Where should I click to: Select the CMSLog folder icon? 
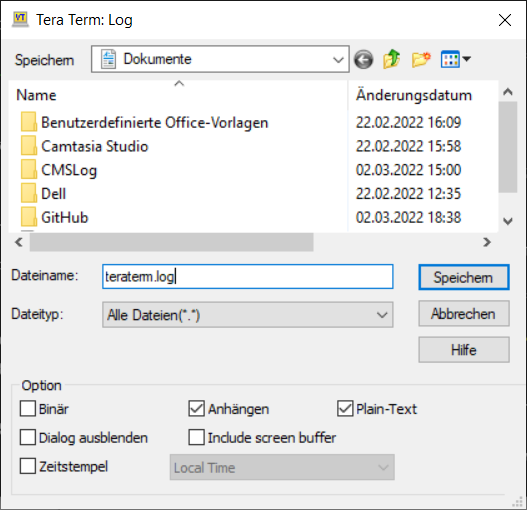coord(29,169)
